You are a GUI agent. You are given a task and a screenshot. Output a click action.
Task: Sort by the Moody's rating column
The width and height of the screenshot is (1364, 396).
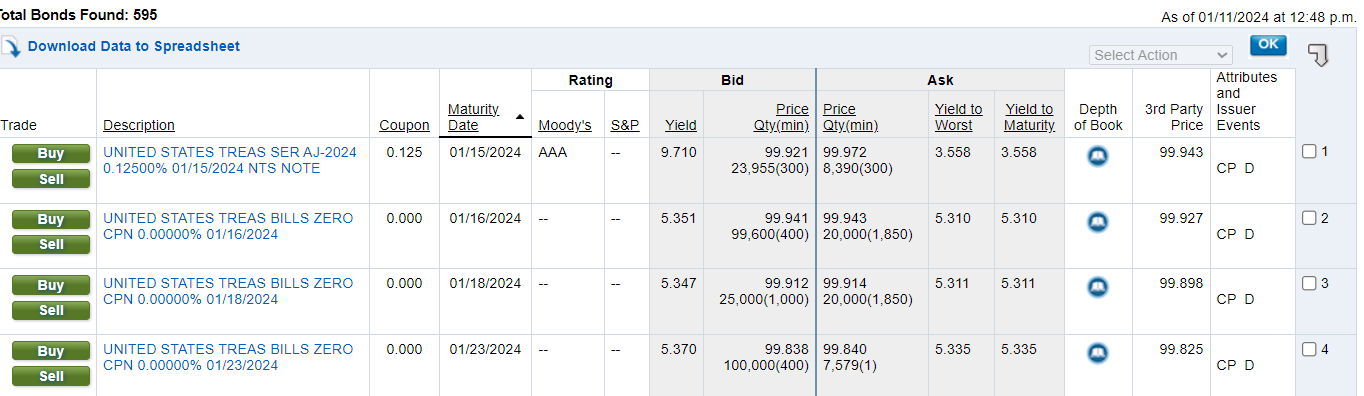[565, 125]
